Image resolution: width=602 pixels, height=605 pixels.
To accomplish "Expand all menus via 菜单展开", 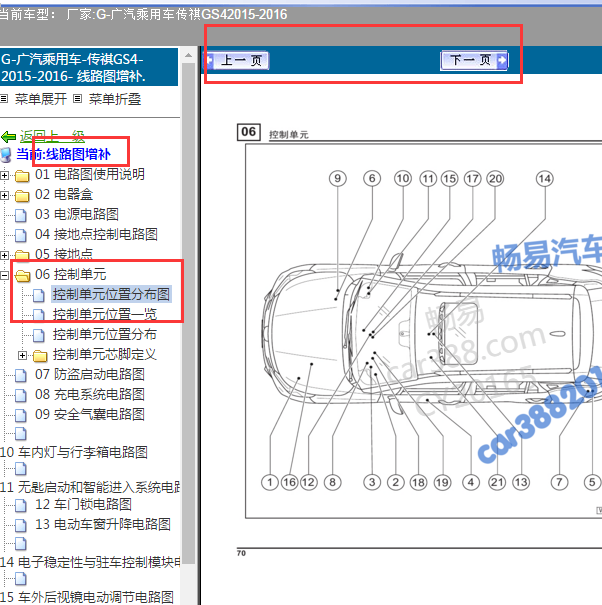I will (41, 99).
